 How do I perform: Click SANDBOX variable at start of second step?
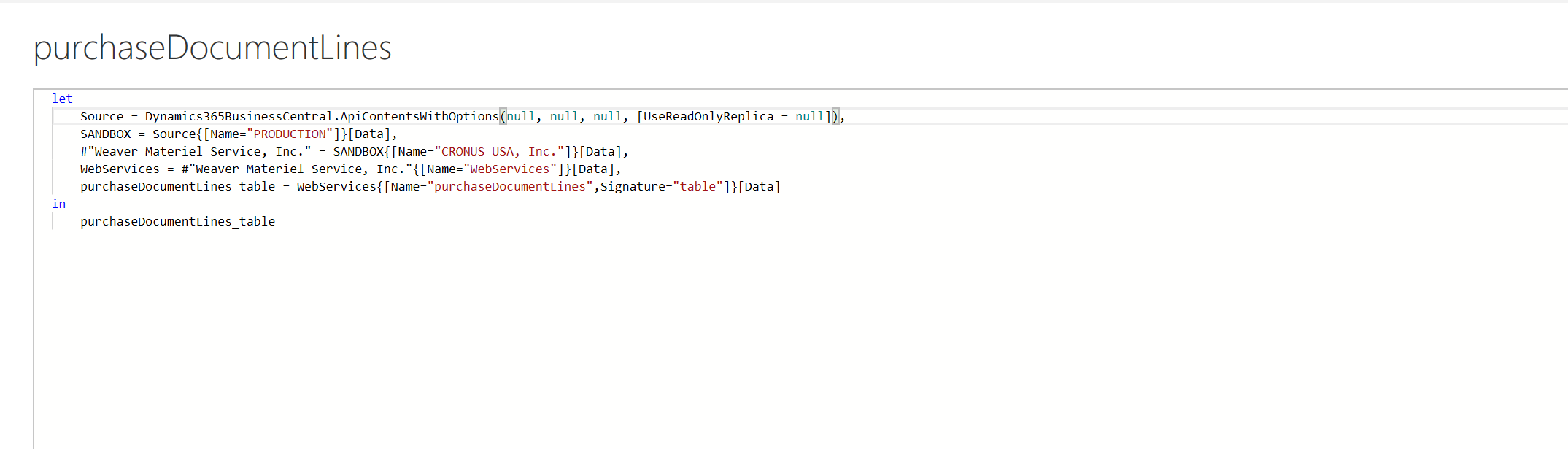(106, 134)
